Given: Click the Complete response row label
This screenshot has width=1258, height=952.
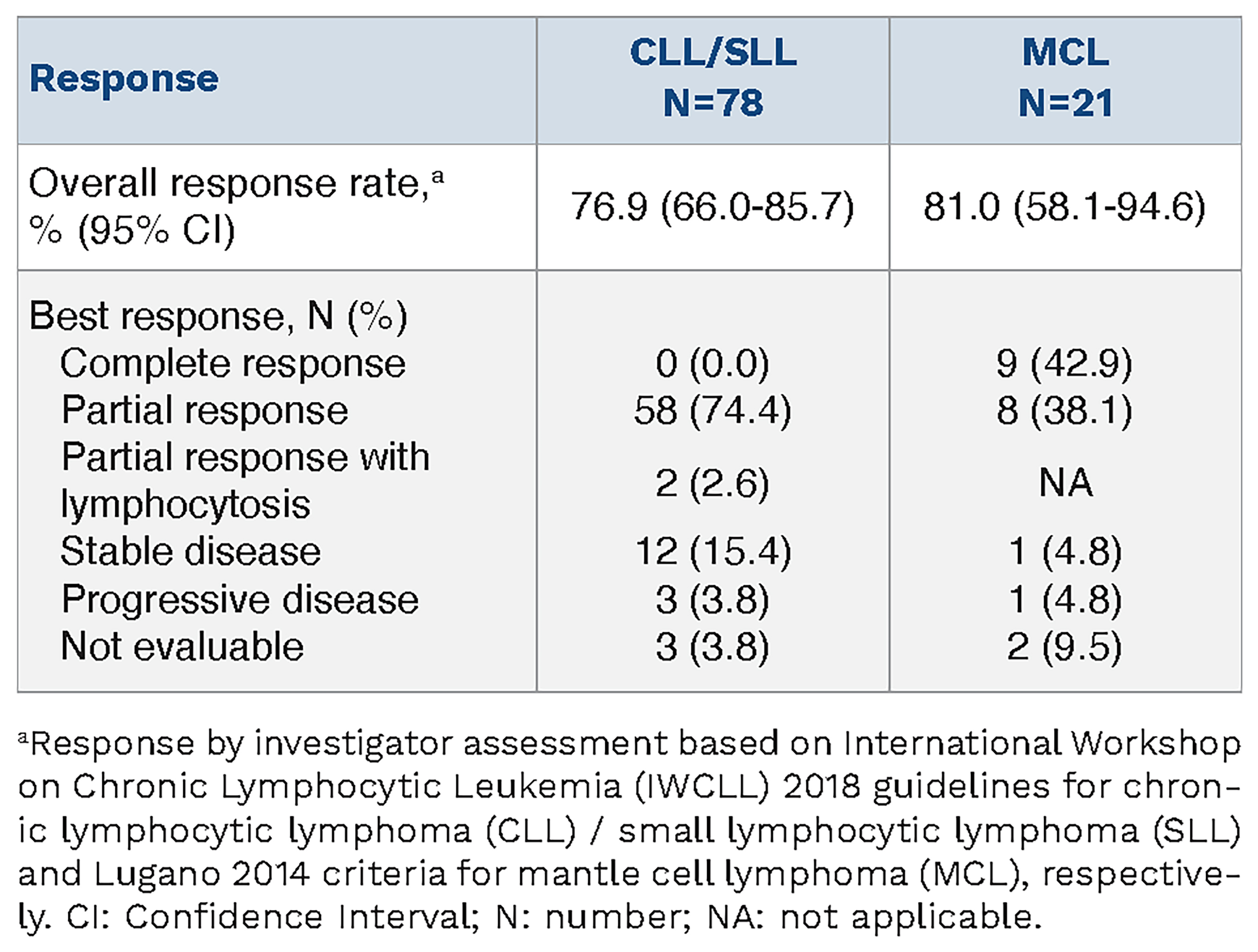Looking at the screenshot, I should (232, 363).
